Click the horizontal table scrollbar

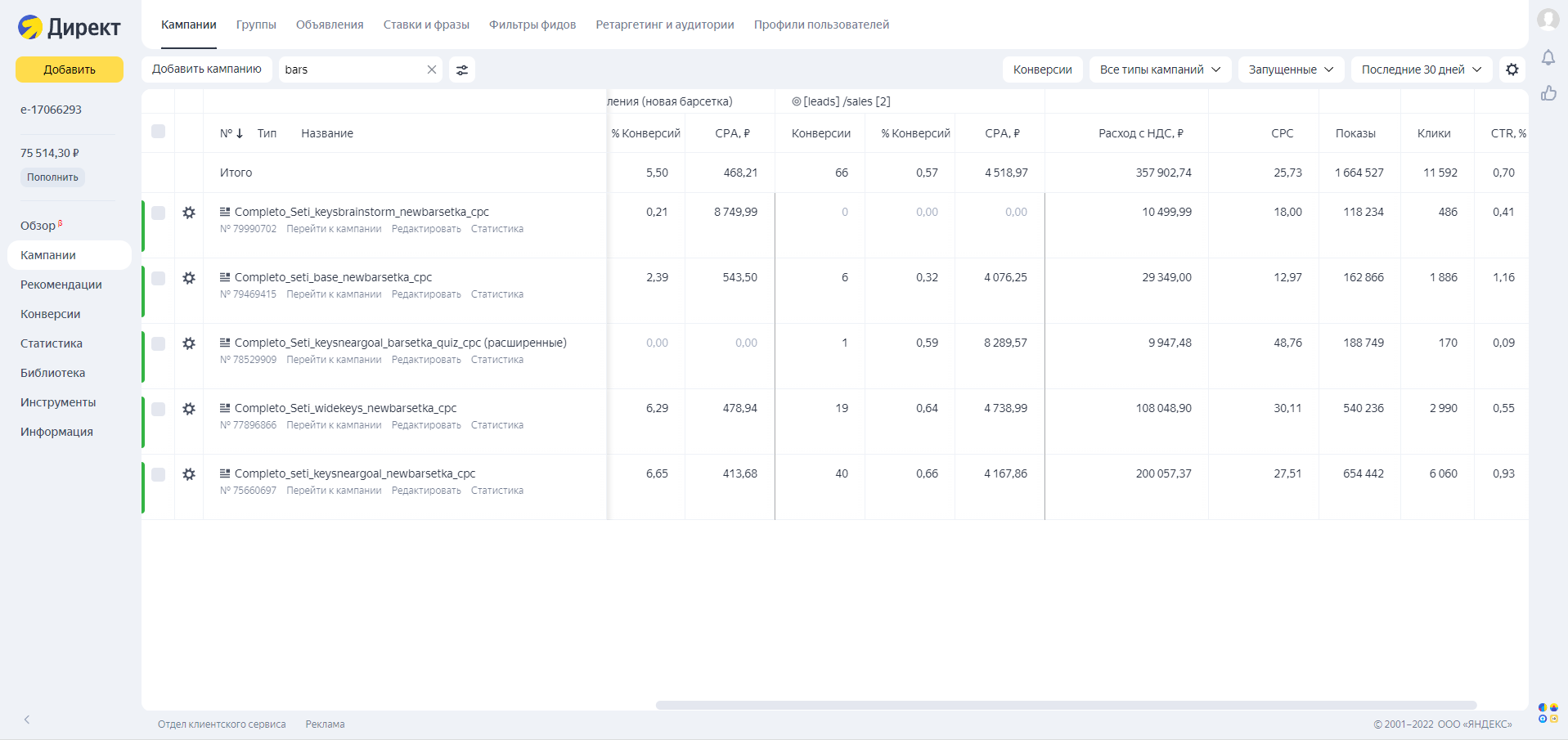tap(1066, 705)
